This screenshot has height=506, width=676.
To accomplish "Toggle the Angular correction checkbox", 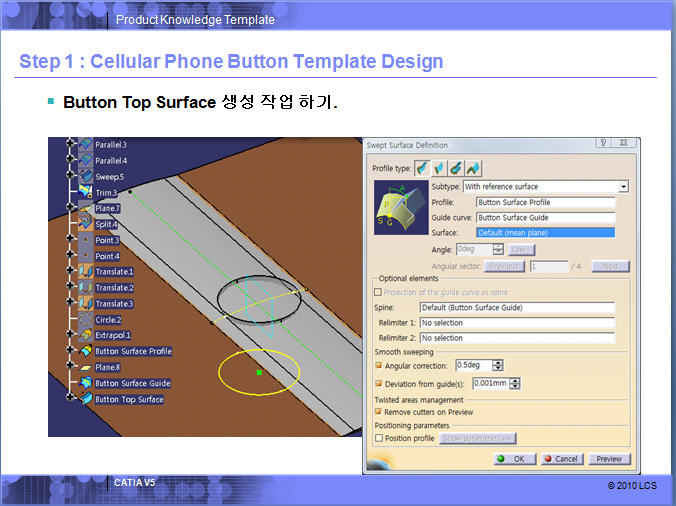I will (x=379, y=365).
